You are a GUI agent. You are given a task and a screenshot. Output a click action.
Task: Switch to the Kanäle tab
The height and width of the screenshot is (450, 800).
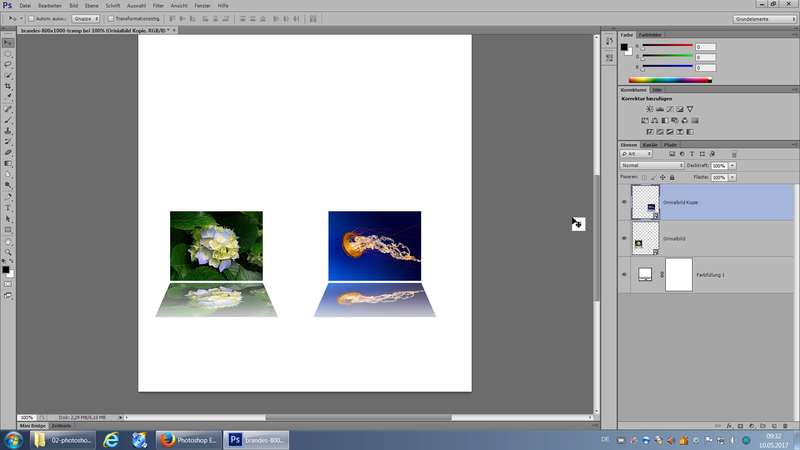point(650,145)
